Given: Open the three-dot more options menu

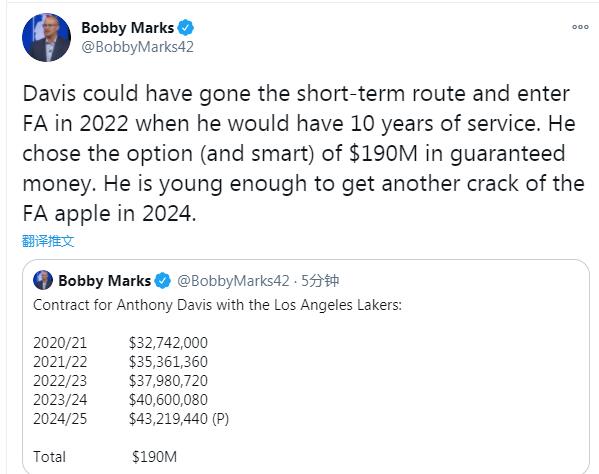Looking at the screenshot, I should [580, 27].
